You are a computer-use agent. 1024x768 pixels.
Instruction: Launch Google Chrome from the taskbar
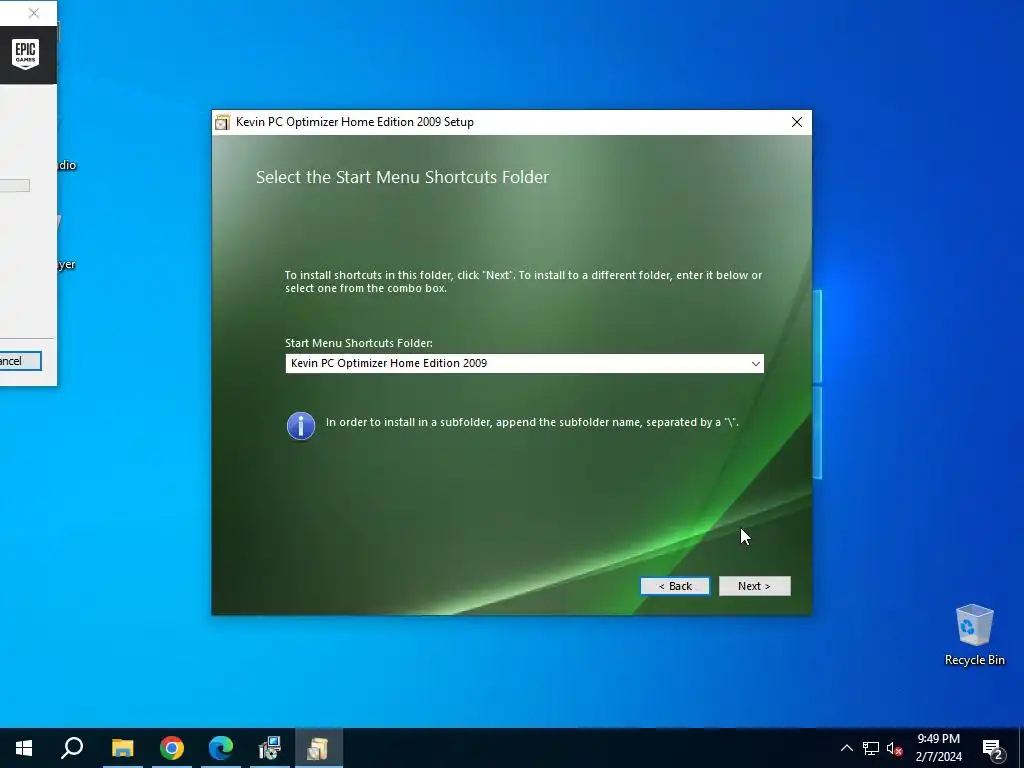pyautogui.click(x=172, y=748)
